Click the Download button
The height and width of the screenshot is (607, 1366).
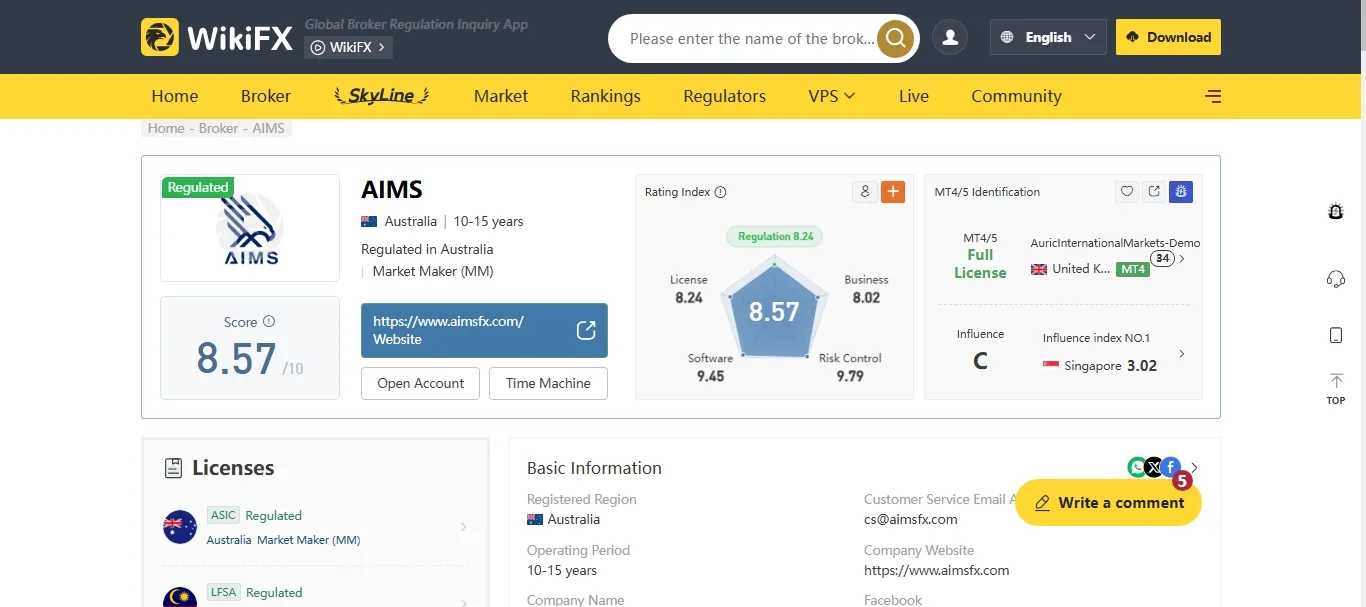pyautogui.click(x=1168, y=37)
